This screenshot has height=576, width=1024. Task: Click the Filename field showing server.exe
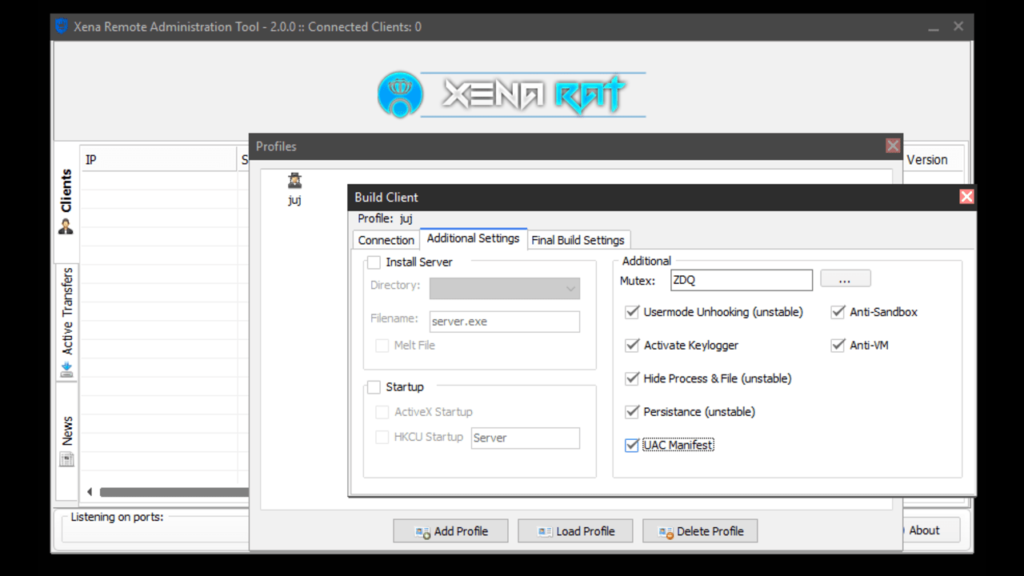(x=504, y=321)
